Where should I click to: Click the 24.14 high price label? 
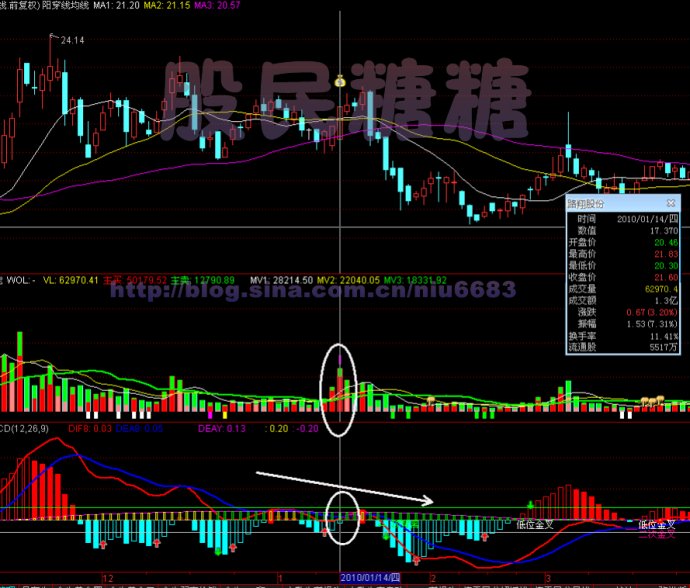[x=72, y=40]
